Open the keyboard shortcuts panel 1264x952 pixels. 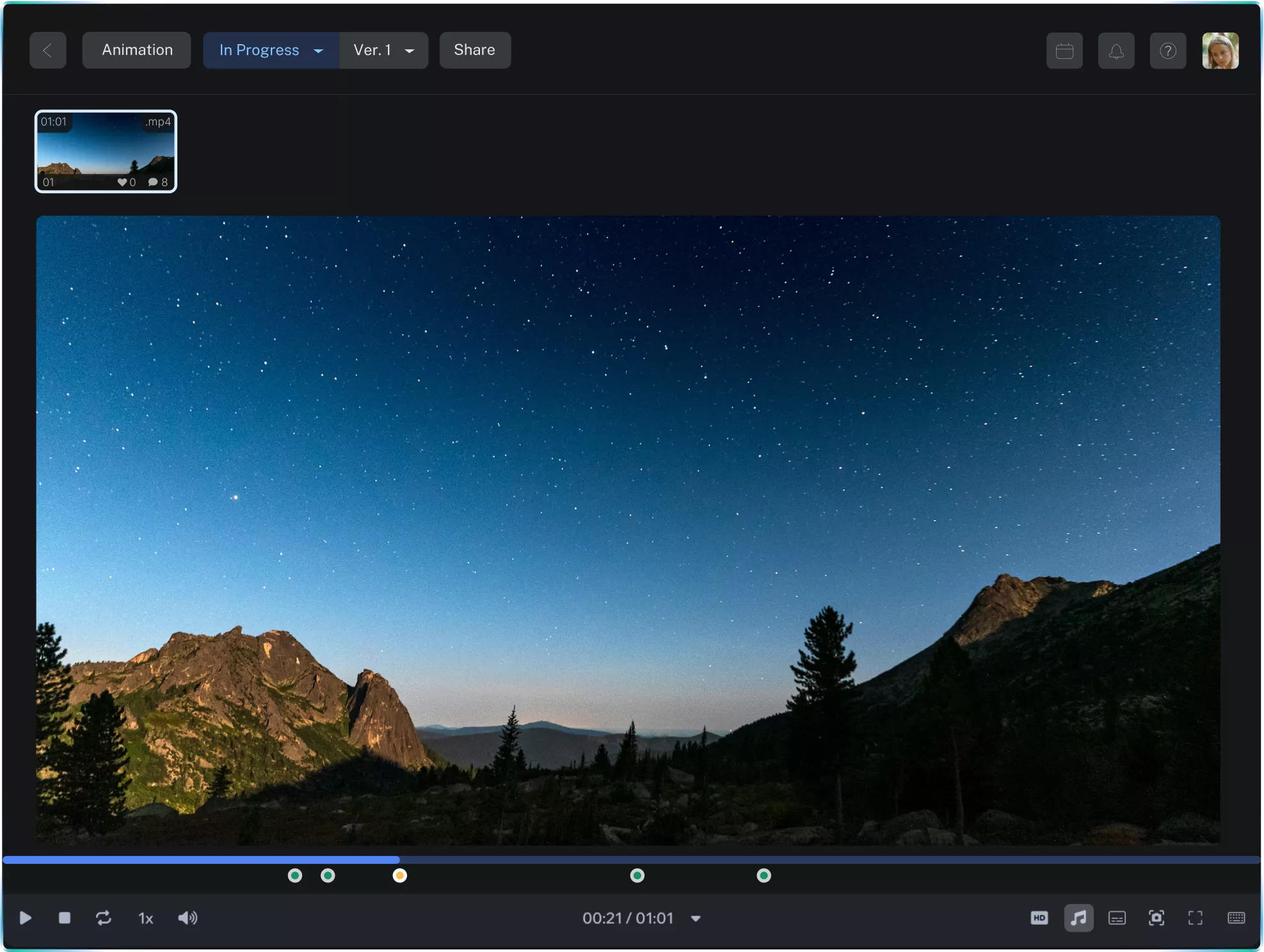point(1236,918)
